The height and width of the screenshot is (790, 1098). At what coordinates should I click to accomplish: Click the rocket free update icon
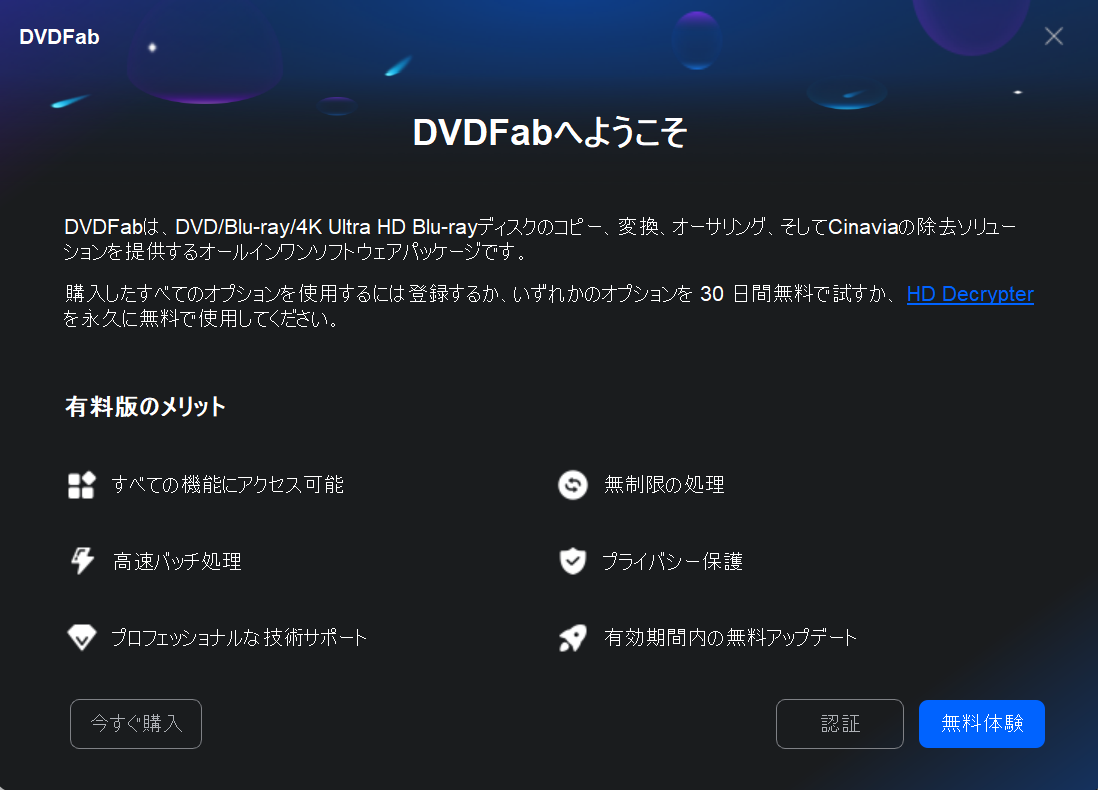(573, 637)
